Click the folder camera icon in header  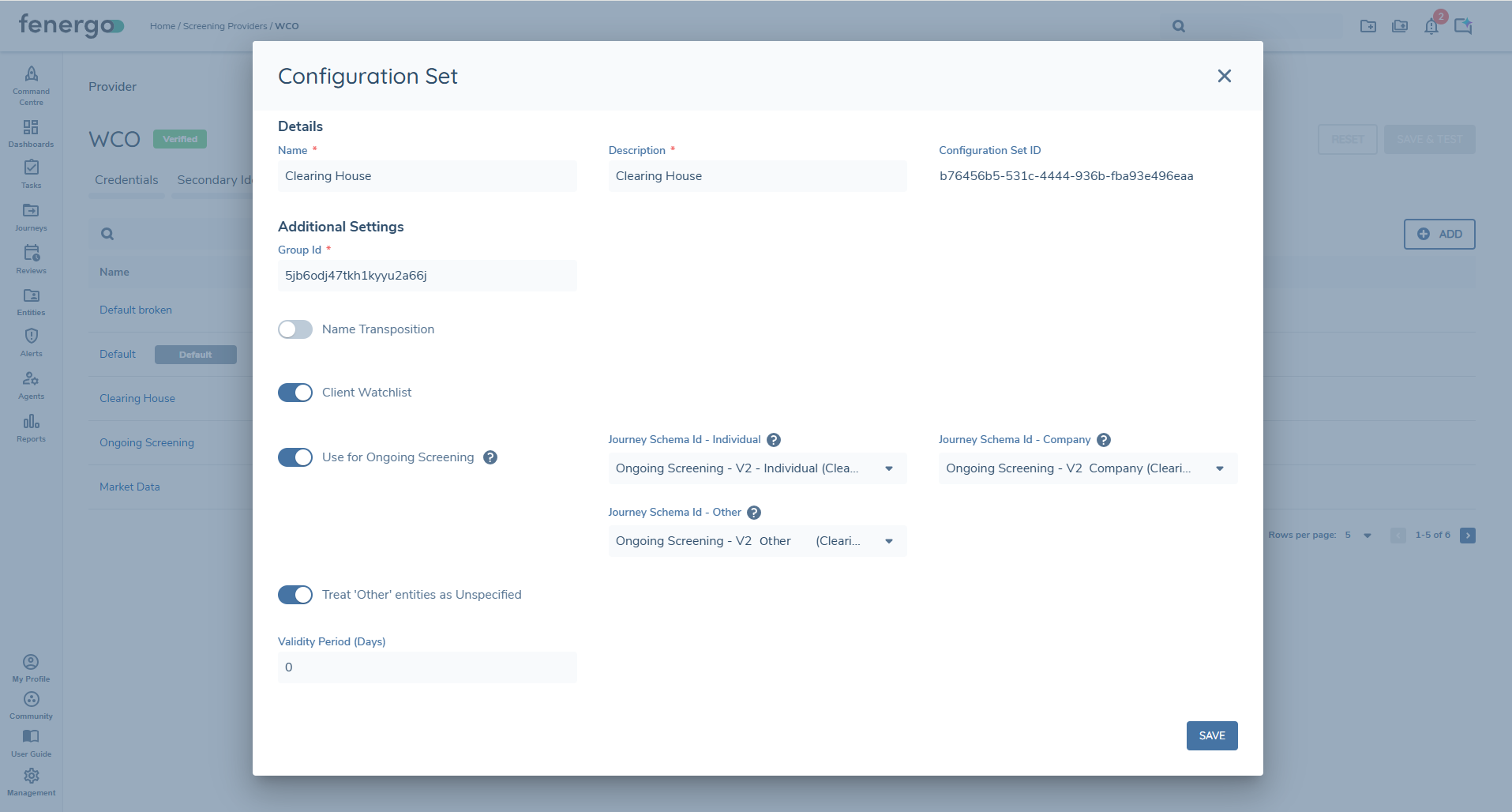[x=1400, y=26]
